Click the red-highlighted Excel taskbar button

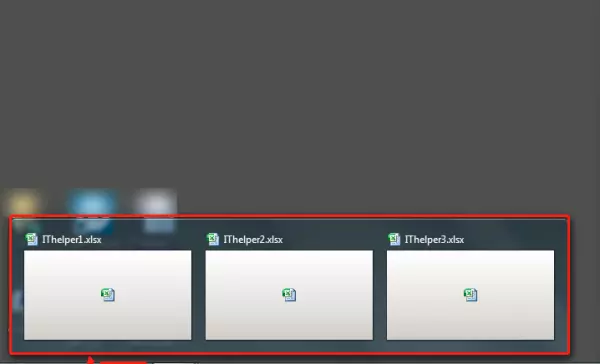pos(123,362)
